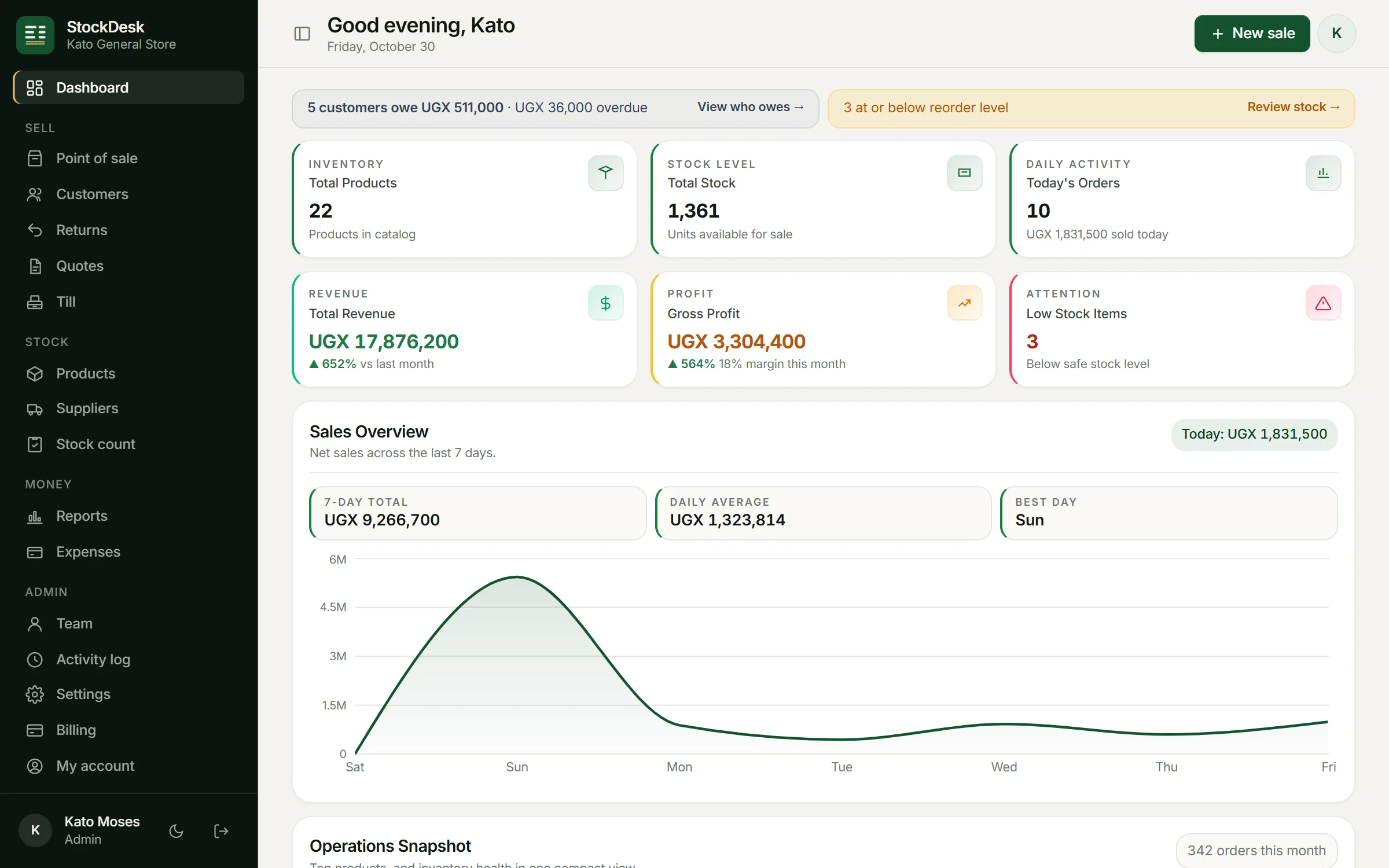Click the 7-Day Total card
1389x868 pixels.
coord(477,513)
